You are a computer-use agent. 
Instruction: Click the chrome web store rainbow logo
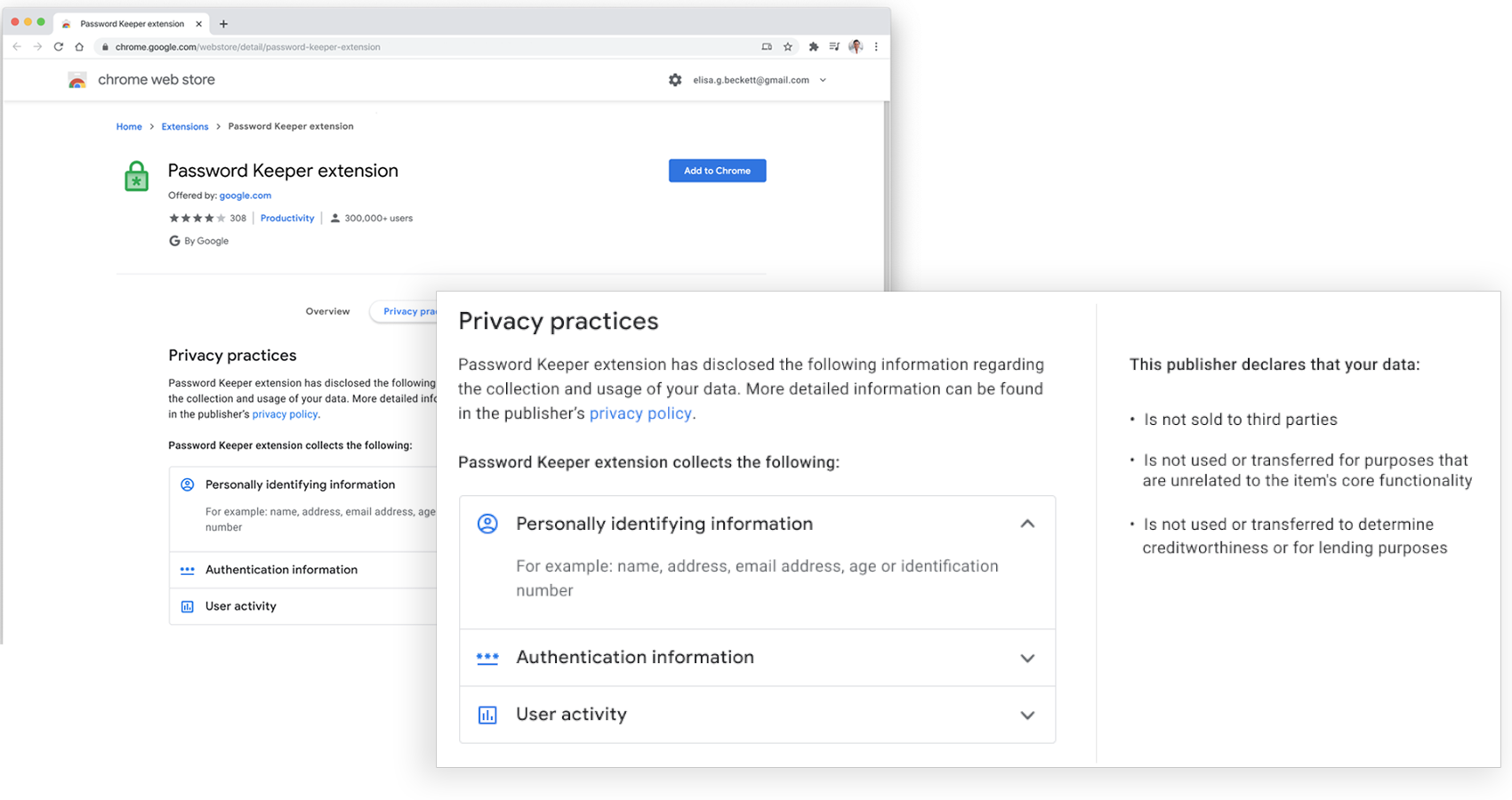click(x=77, y=80)
